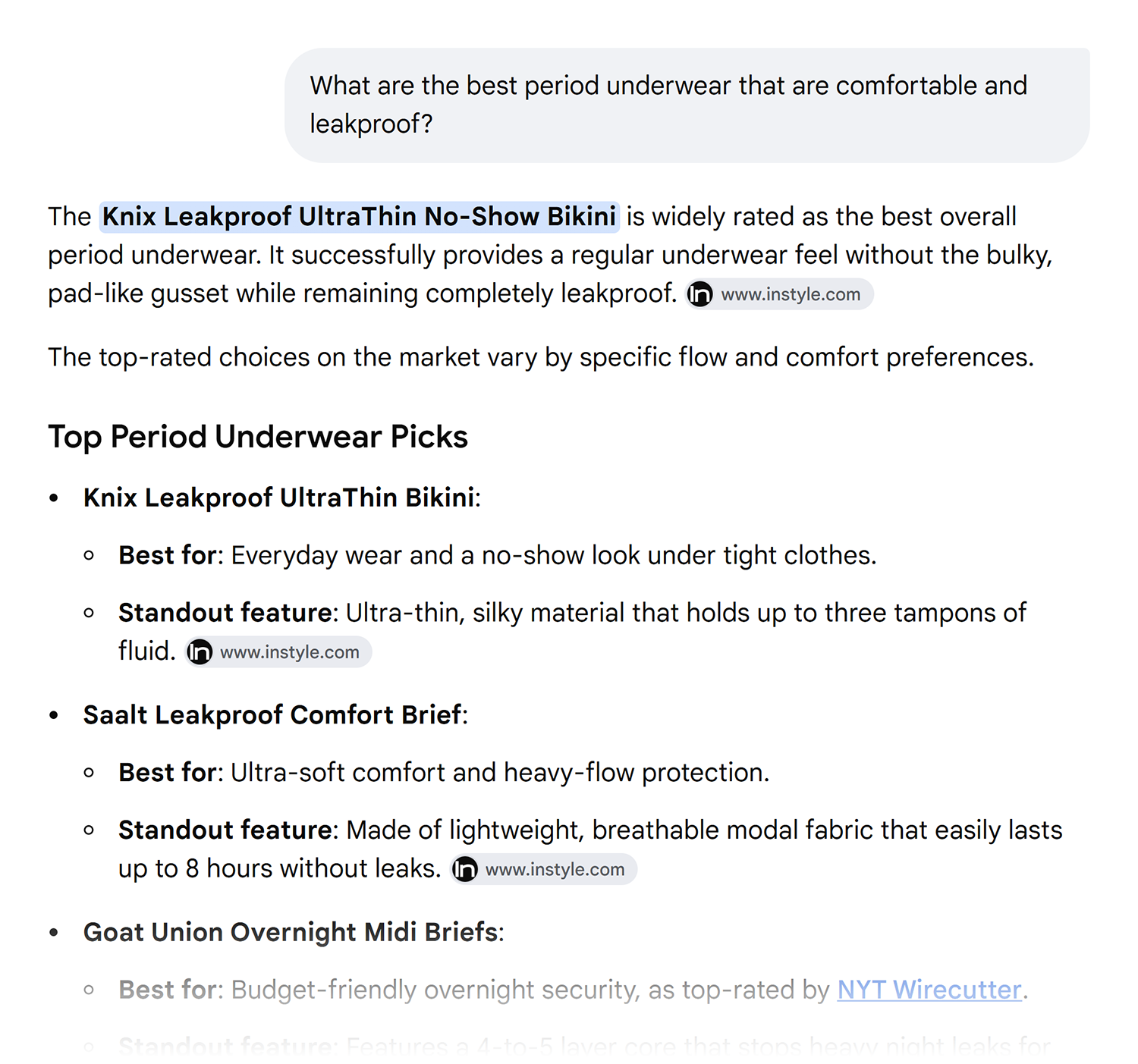
Task: Open the www.instyle.com source chip after "without leaks."
Action: pos(544,869)
